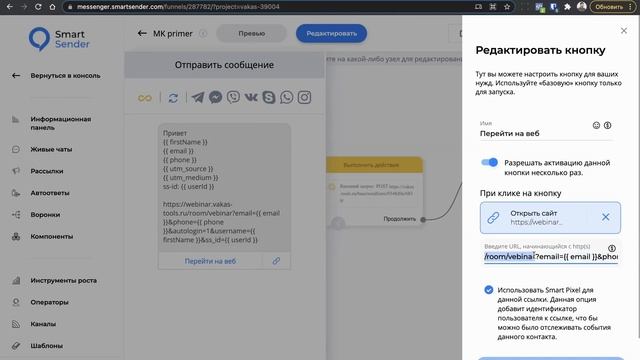Image resolution: width=640 pixels, height=360 pixels.
Task: Select the all-channels infinity icon
Action: pyautogui.click(x=144, y=98)
